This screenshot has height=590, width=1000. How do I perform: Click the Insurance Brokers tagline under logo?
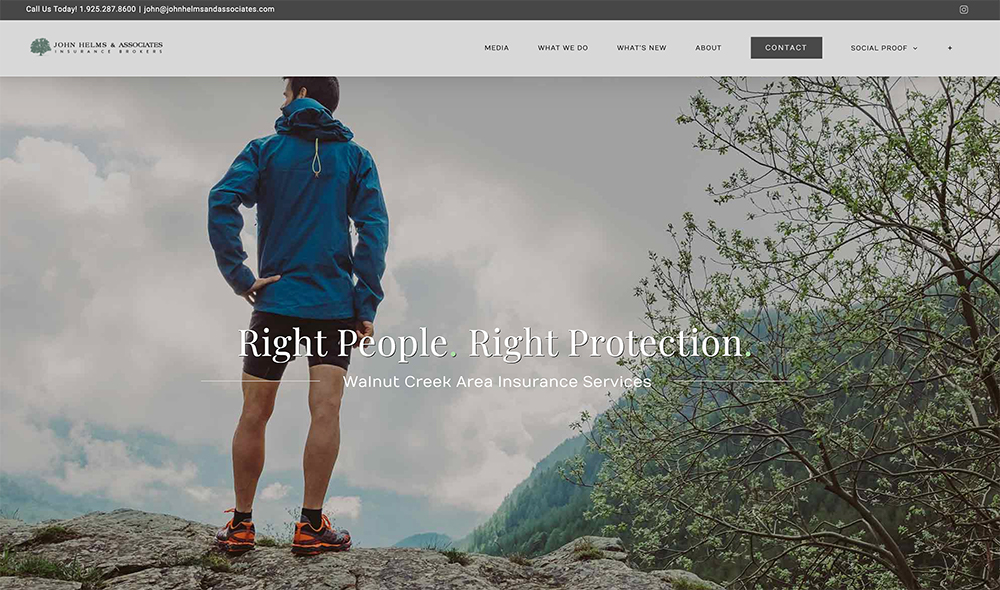(x=108, y=52)
